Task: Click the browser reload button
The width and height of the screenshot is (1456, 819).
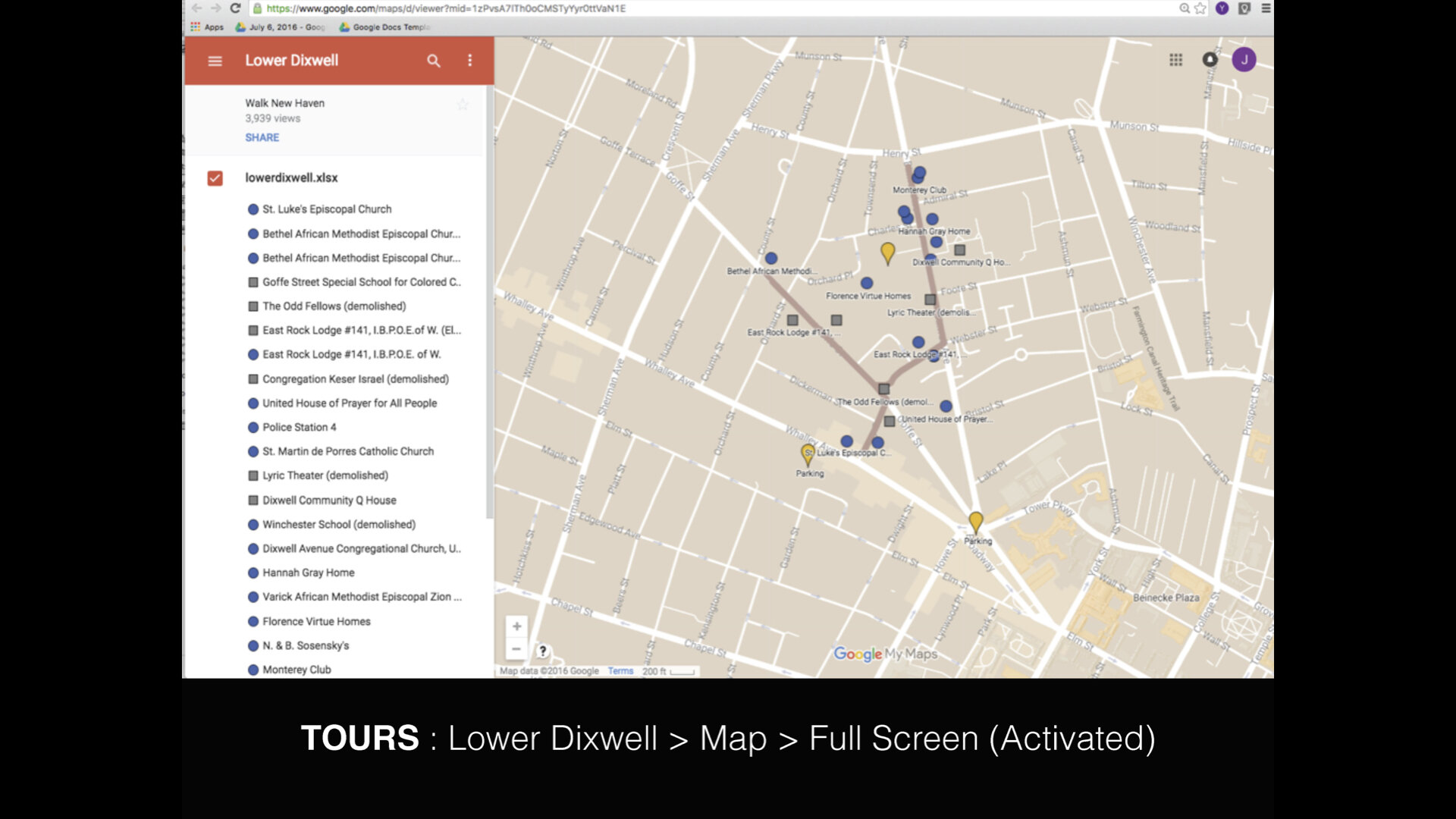Action: [235, 8]
